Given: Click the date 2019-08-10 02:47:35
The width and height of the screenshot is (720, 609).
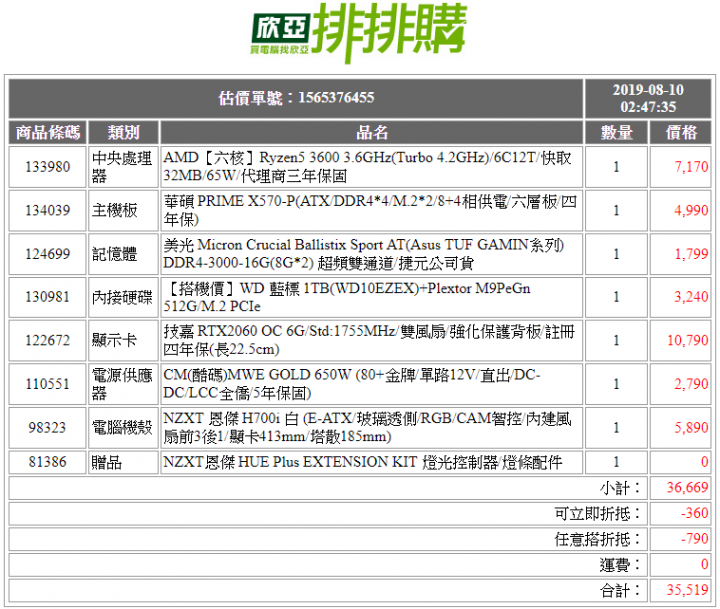Looking at the screenshot, I should 648,98.
